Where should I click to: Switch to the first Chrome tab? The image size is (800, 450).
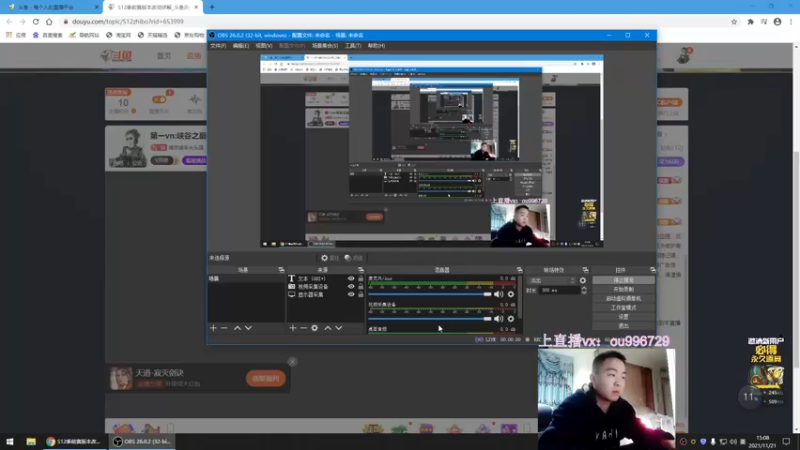(x=51, y=7)
